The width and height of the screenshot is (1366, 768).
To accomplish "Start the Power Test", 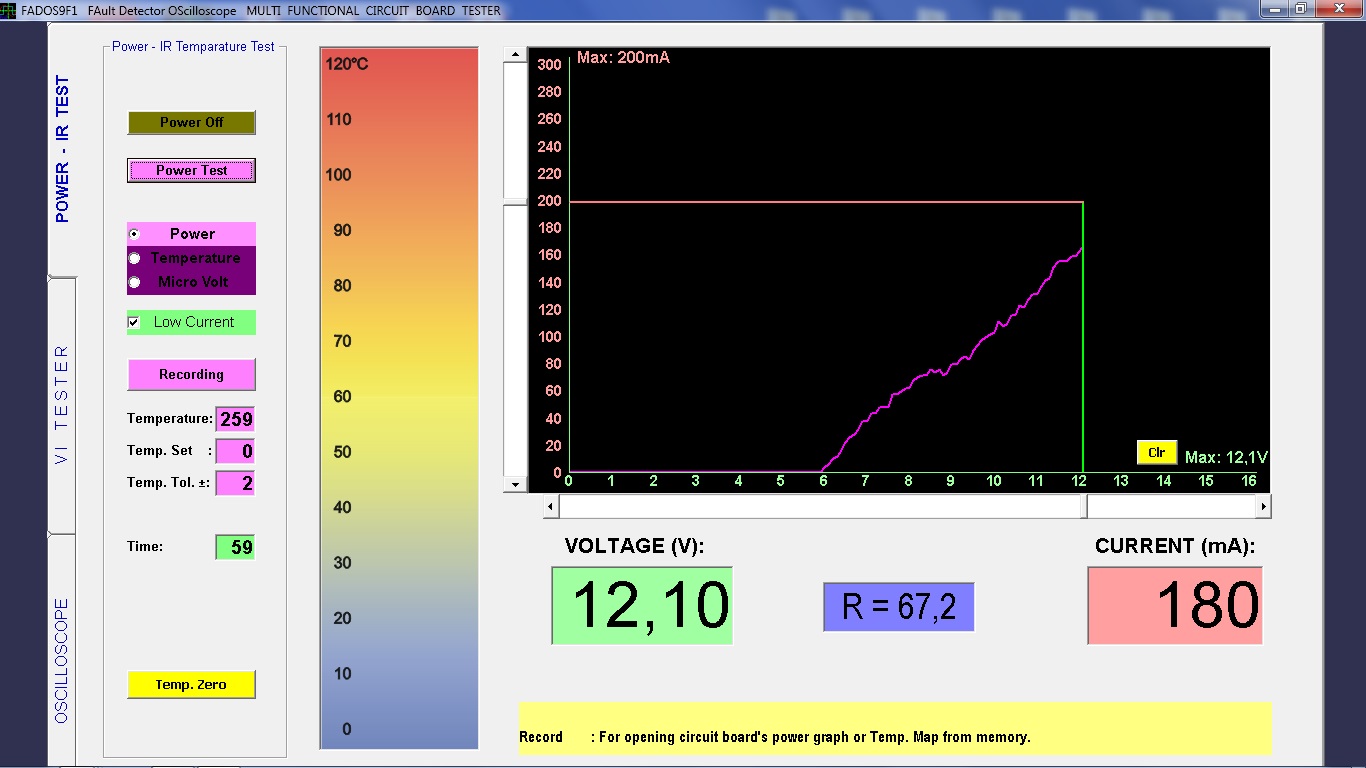I will [191, 171].
